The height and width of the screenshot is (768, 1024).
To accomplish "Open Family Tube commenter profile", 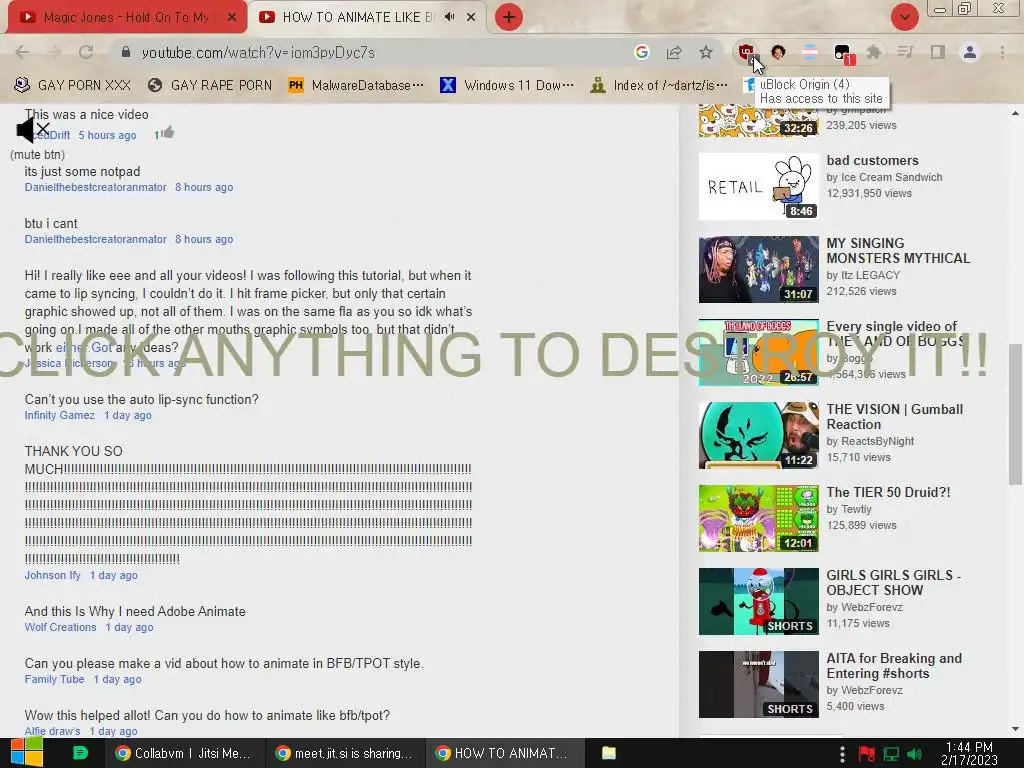I will click(54, 679).
